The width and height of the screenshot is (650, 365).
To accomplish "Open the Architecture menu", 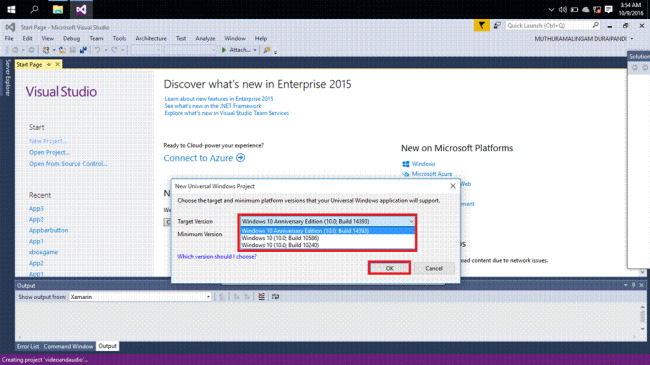I will click(151, 38).
